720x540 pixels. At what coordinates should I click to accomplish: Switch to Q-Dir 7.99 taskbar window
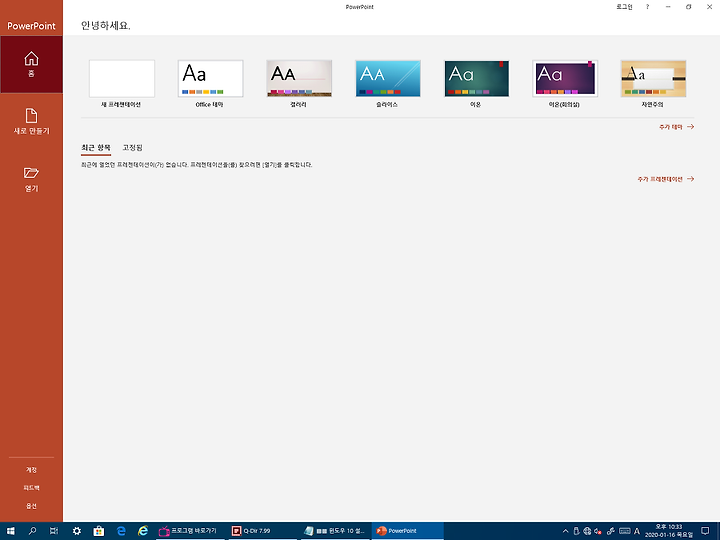pyautogui.click(x=264, y=531)
